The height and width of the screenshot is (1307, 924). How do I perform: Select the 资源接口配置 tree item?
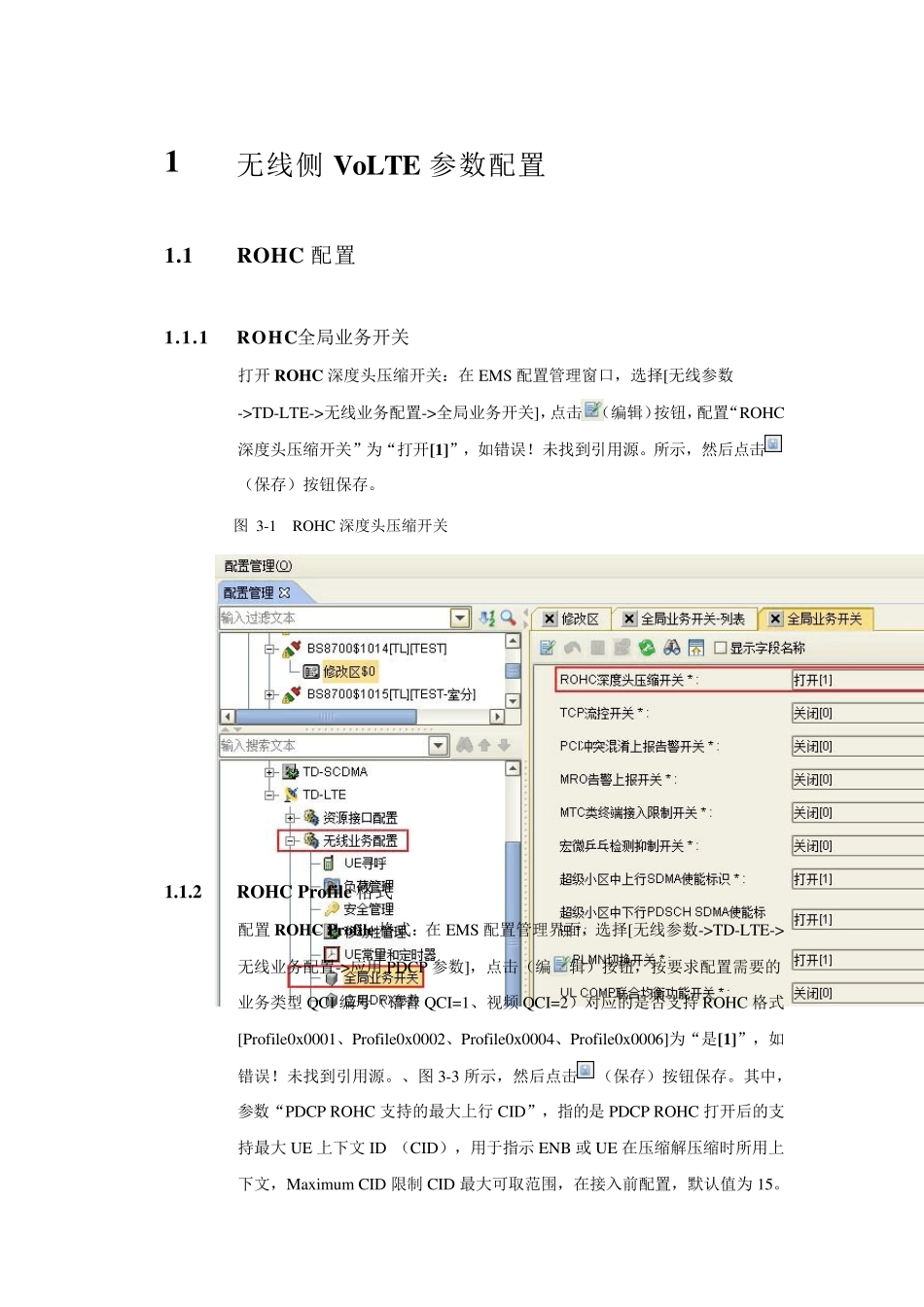(360, 818)
